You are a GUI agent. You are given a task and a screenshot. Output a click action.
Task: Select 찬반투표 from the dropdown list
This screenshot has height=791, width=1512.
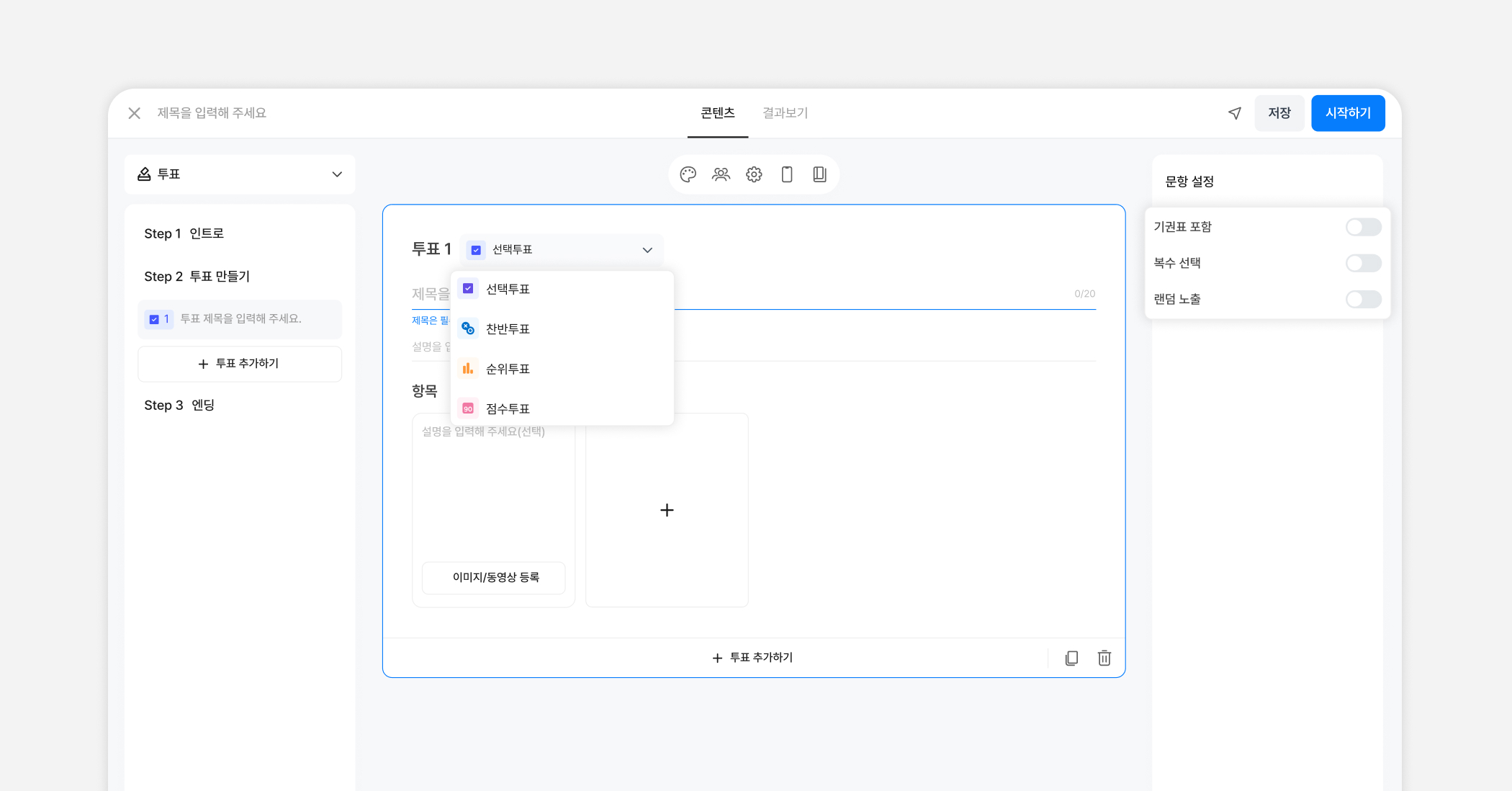pos(508,329)
